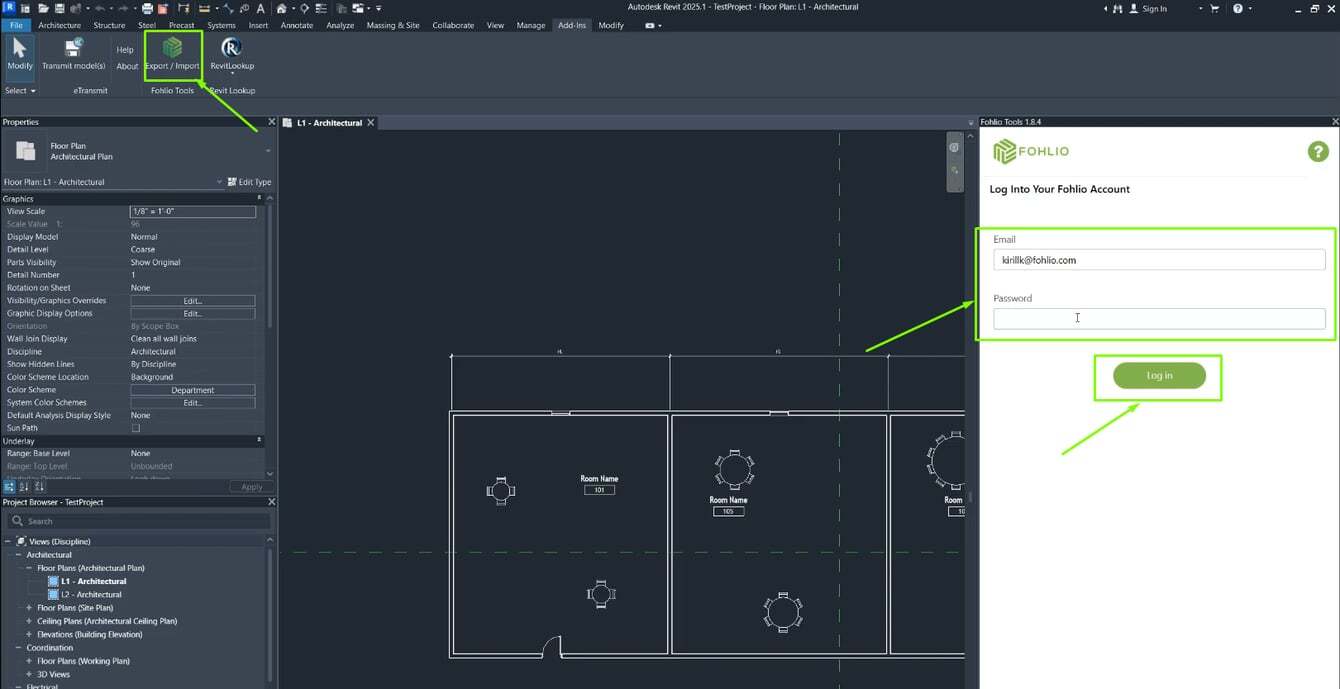Viewport: 1340px width, 689px height.
Task: Click into the Password field
Action: [1158, 318]
